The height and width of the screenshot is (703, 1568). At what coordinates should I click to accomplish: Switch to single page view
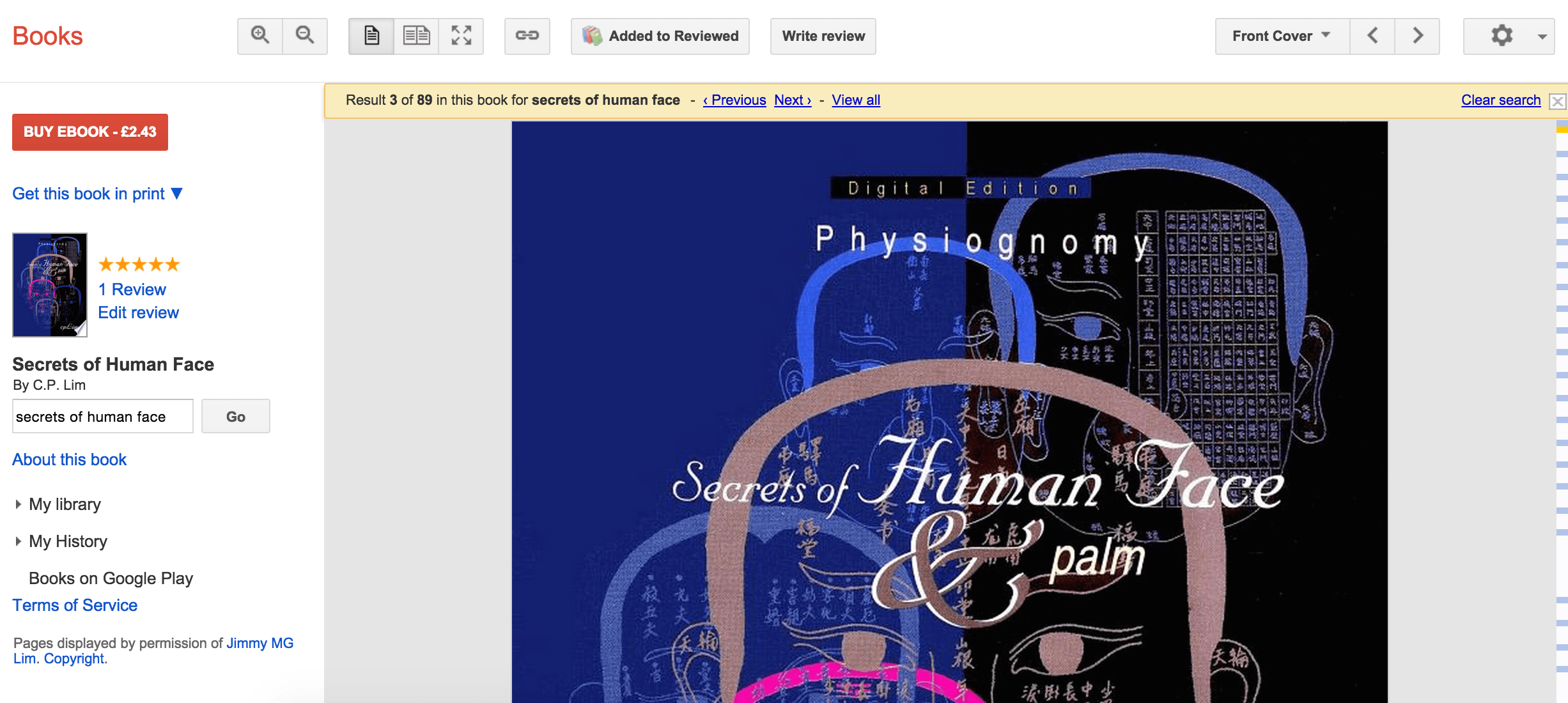(371, 36)
